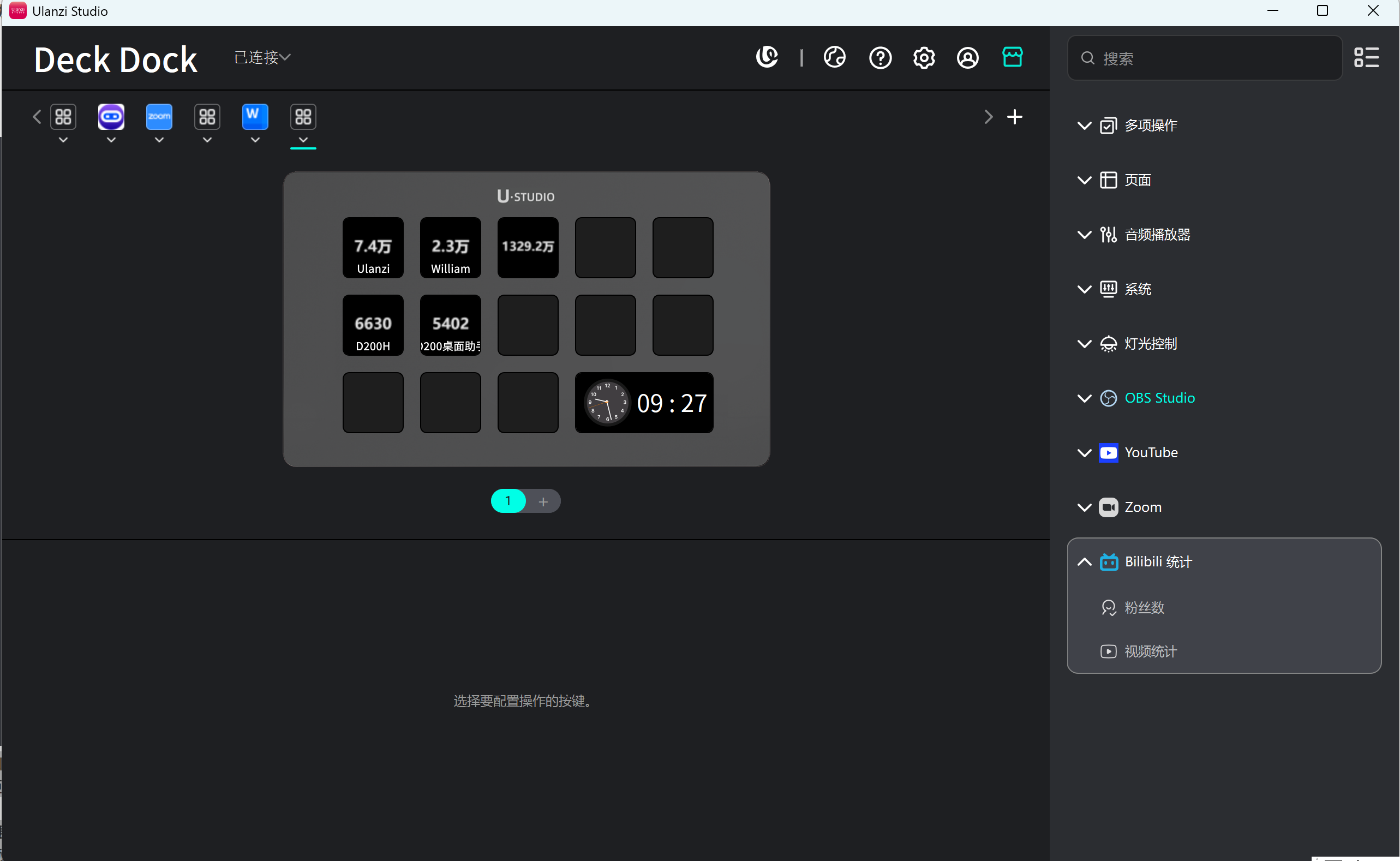Select the blue W profile icon
The image size is (1400, 861).
click(255, 117)
